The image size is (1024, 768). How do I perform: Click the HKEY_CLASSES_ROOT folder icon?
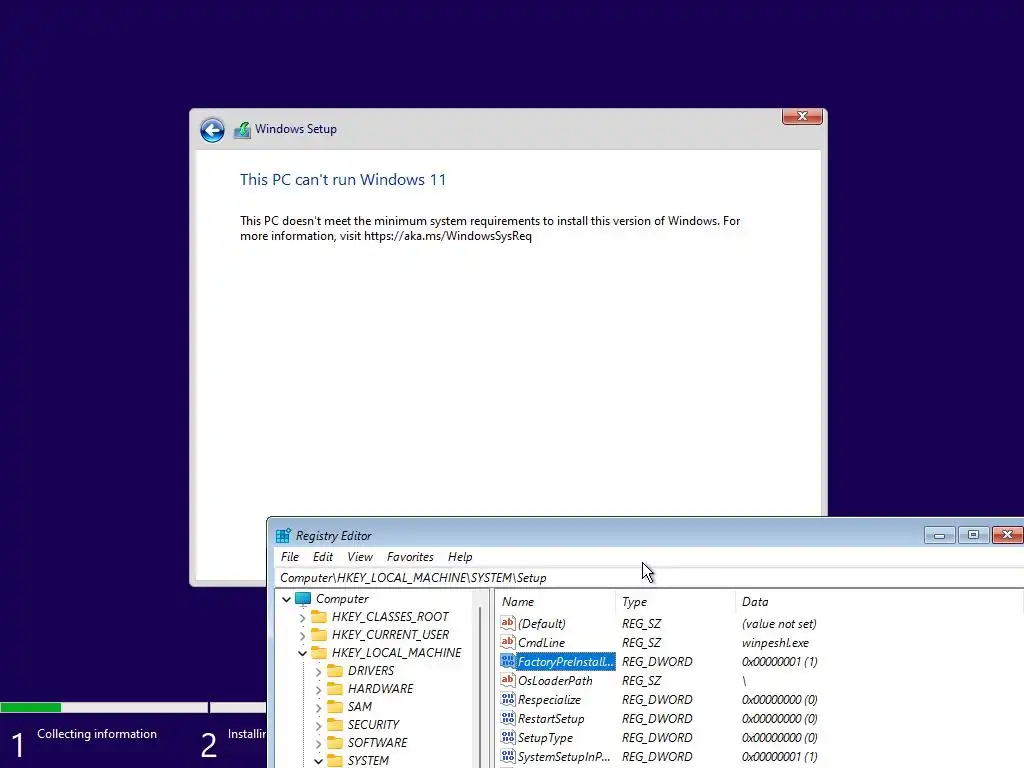coord(319,616)
